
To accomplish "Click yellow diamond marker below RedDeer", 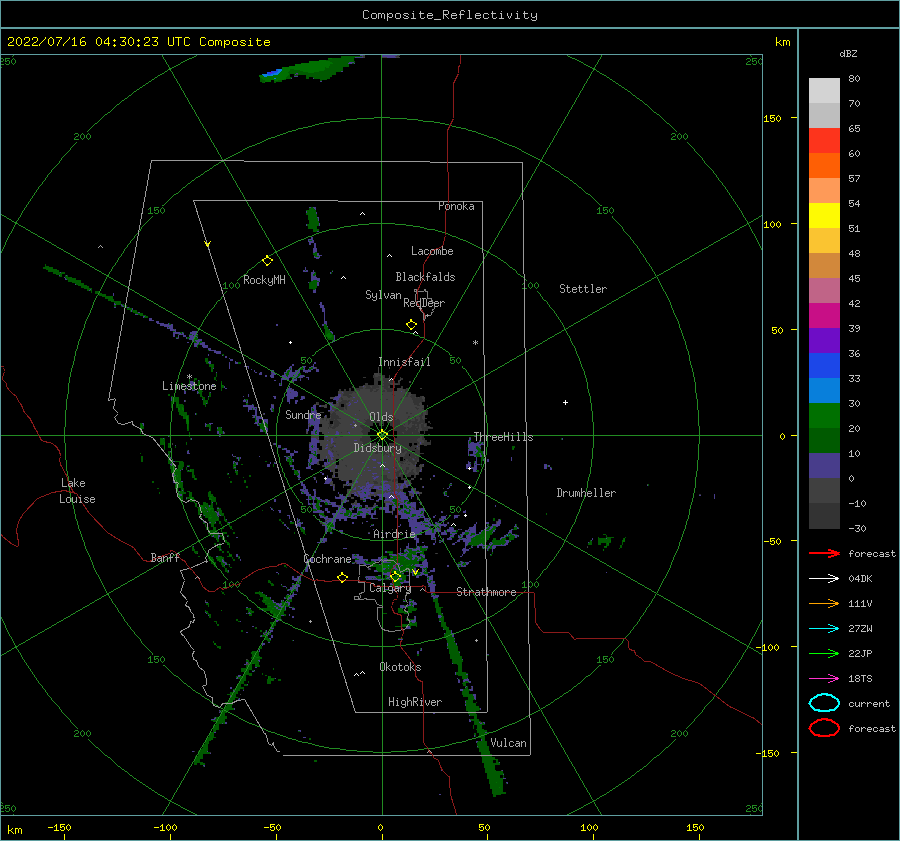I will 411,324.
